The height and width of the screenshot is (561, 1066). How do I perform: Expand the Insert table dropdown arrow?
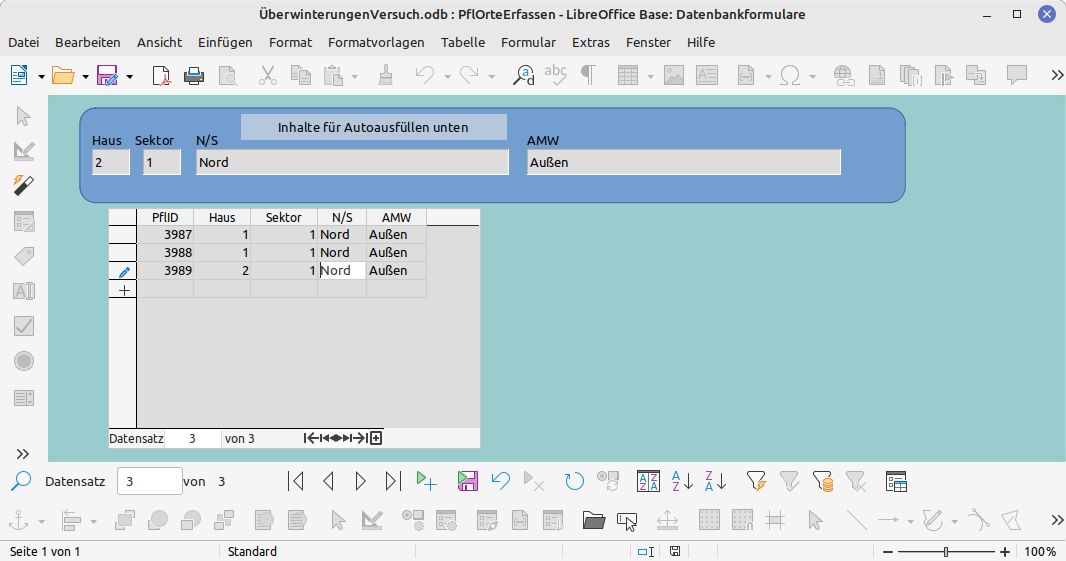[x=650, y=76]
